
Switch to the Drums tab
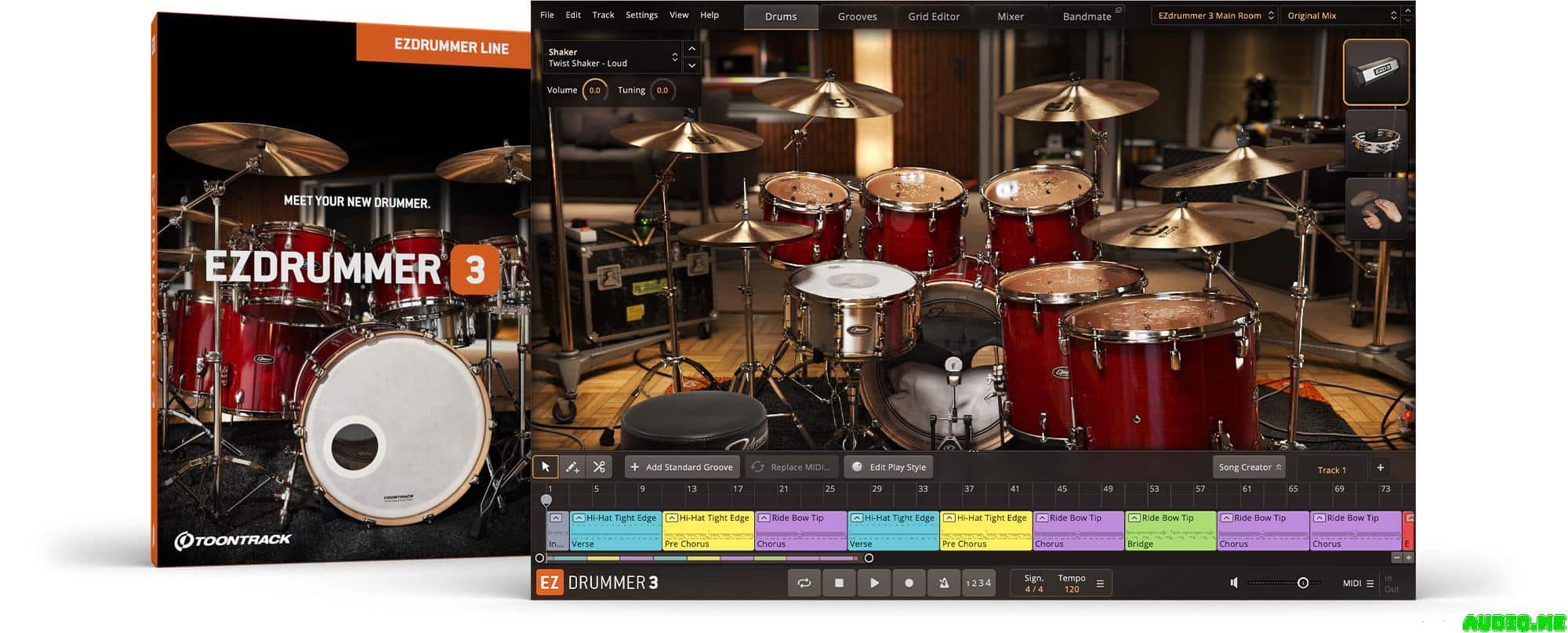coord(781,16)
